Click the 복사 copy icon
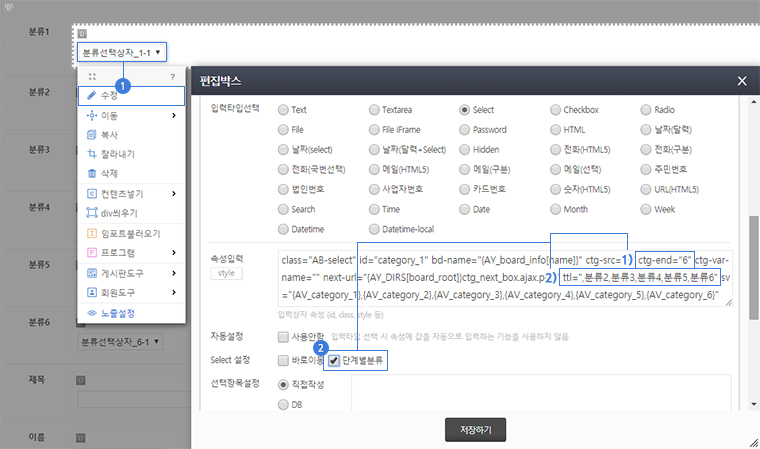This screenshot has width=760, height=449. (x=92, y=134)
